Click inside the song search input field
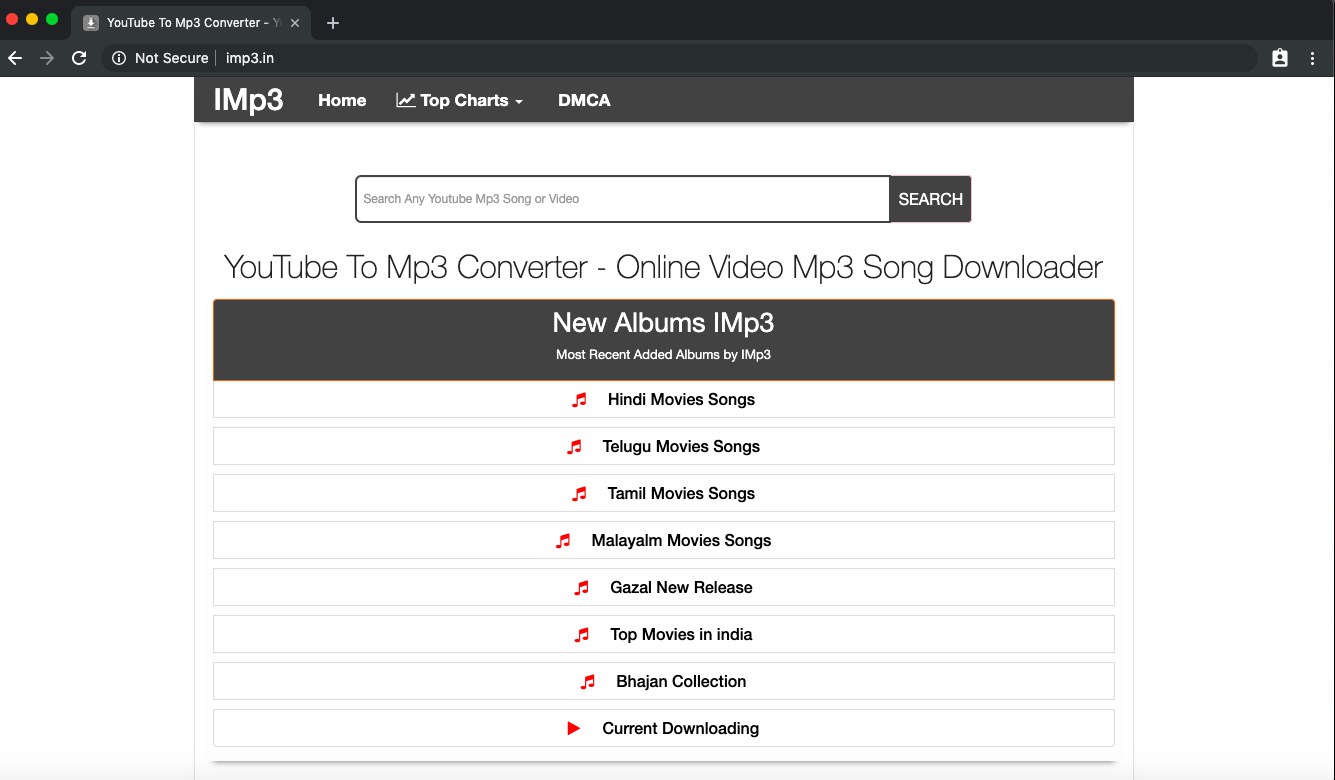Image resolution: width=1335 pixels, height=780 pixels. [620, 199]
